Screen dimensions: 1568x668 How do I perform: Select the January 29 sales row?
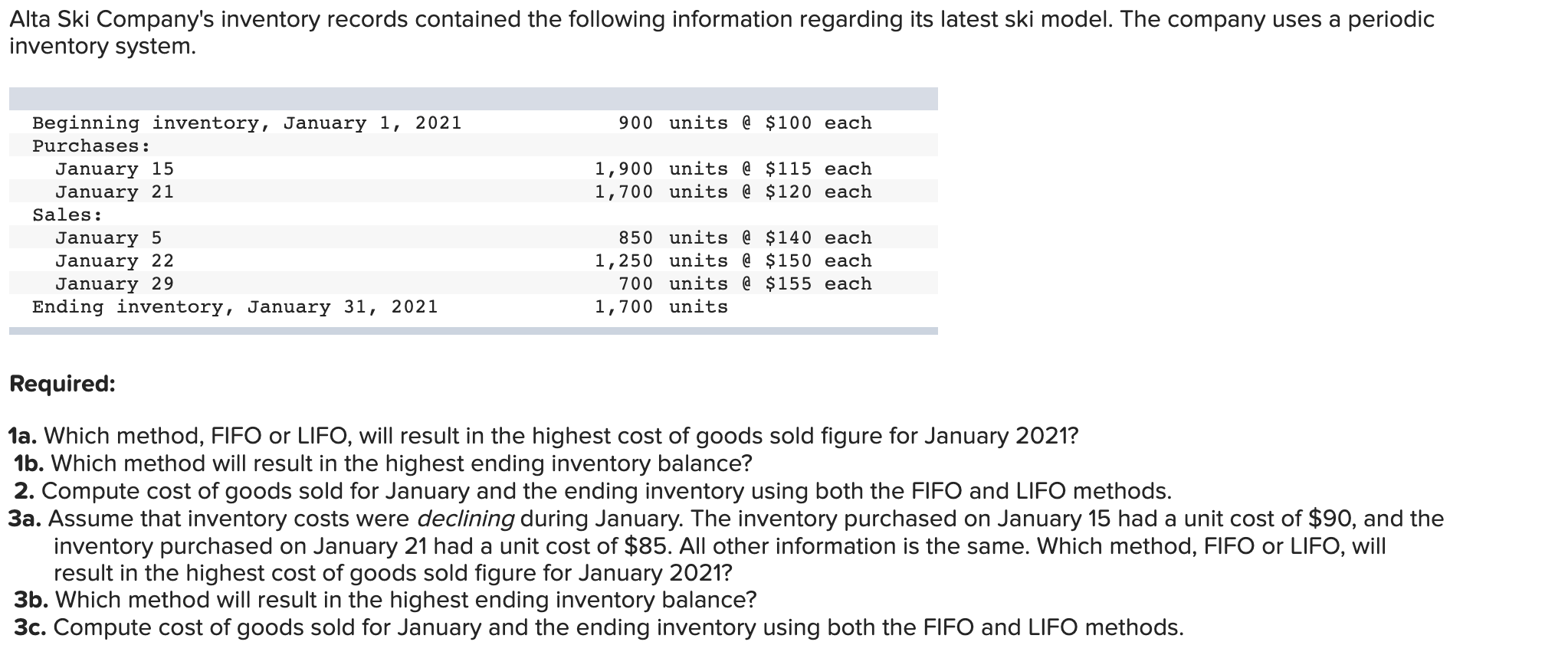(x=473, y=283)
